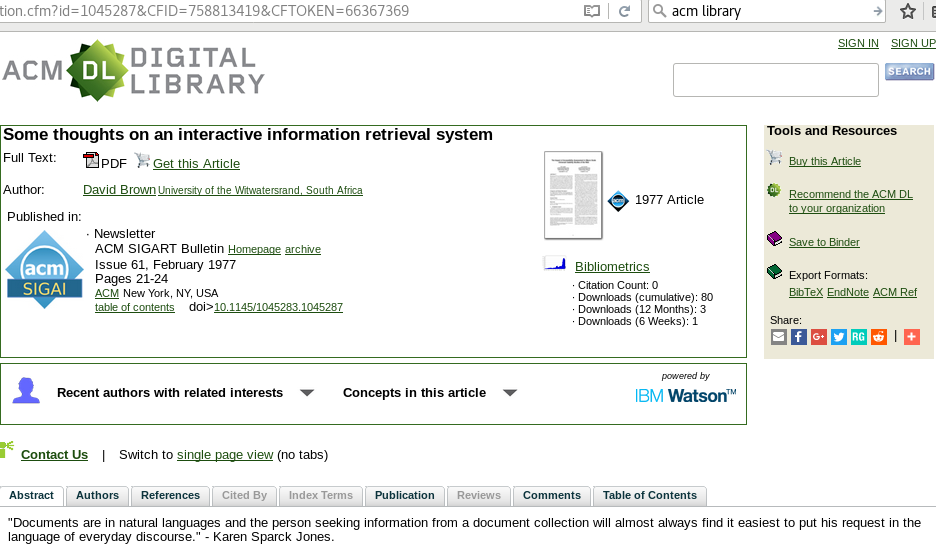Share article on Twitter
The image size is (936, 556).
(839, 337)
